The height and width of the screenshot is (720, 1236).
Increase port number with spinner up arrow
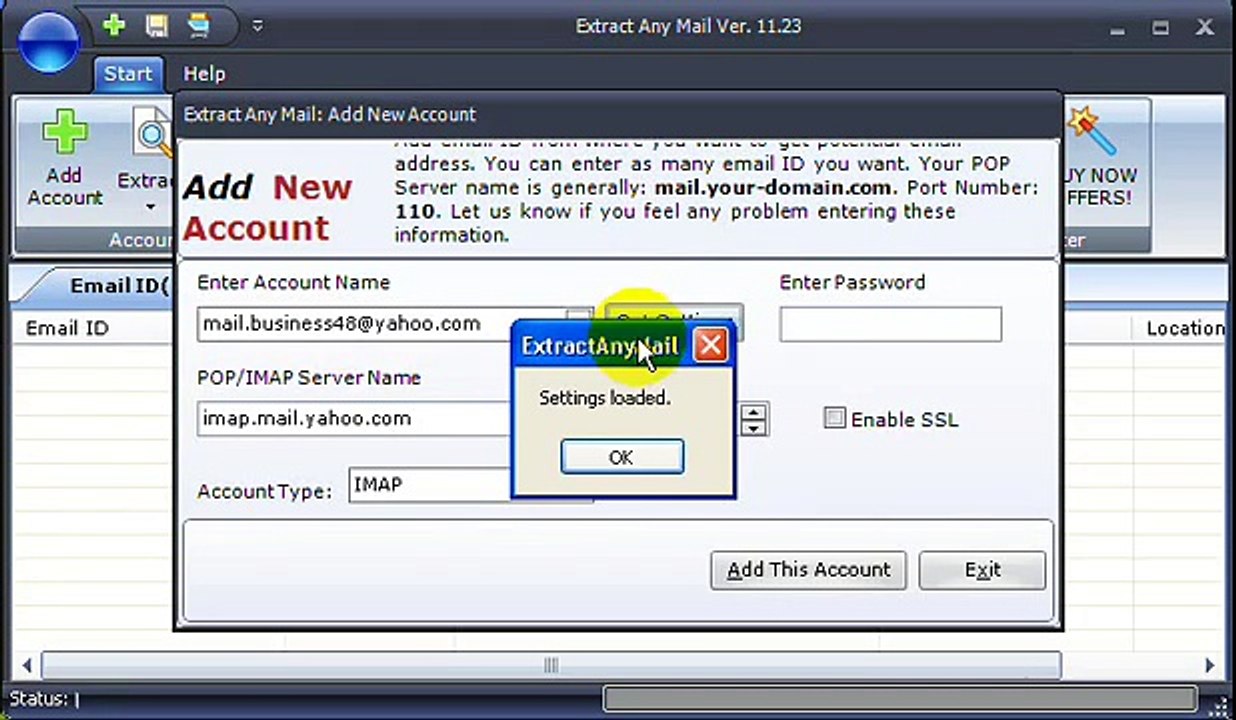(x=754, y=410)
